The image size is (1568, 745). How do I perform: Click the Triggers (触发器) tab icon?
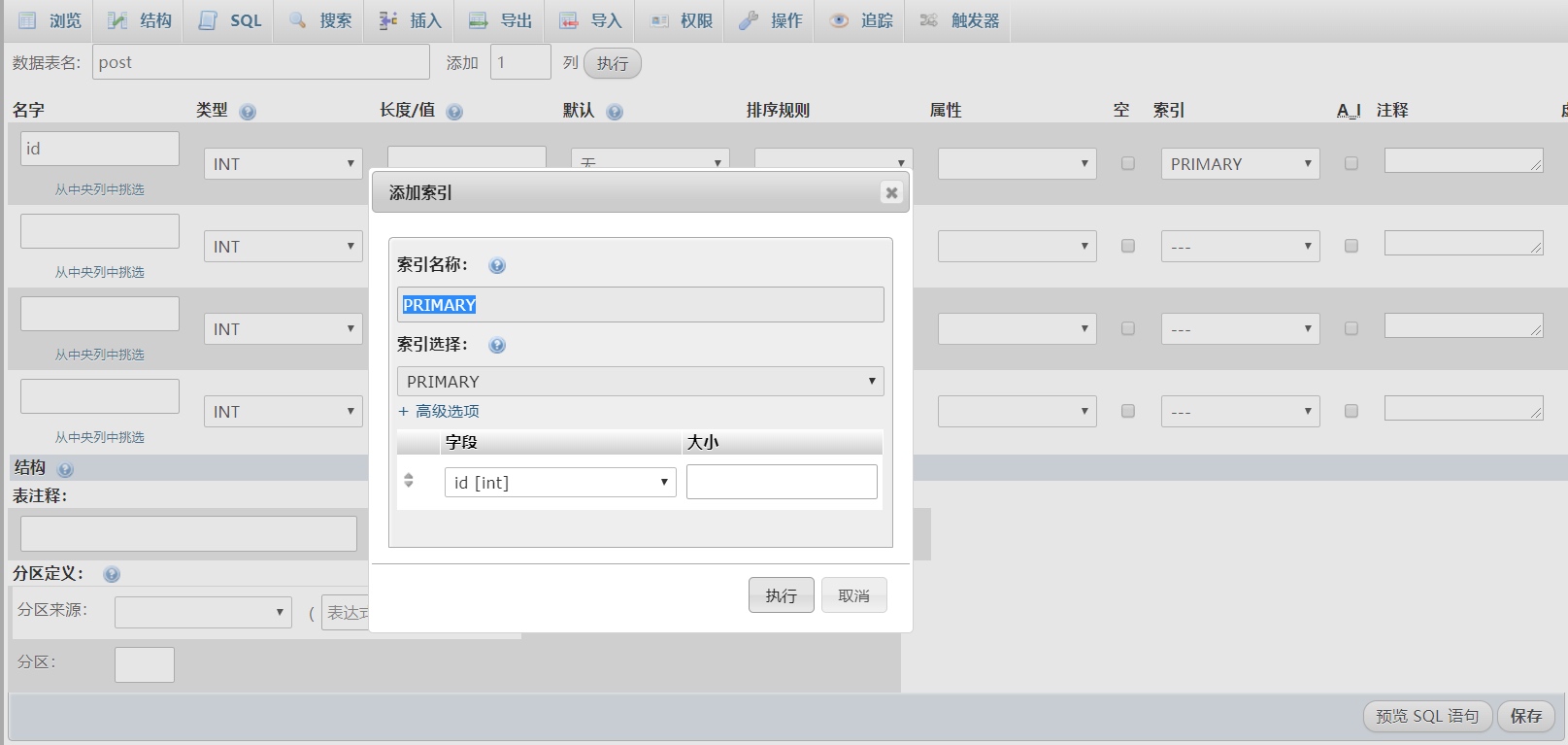click(x=929, y=20)
